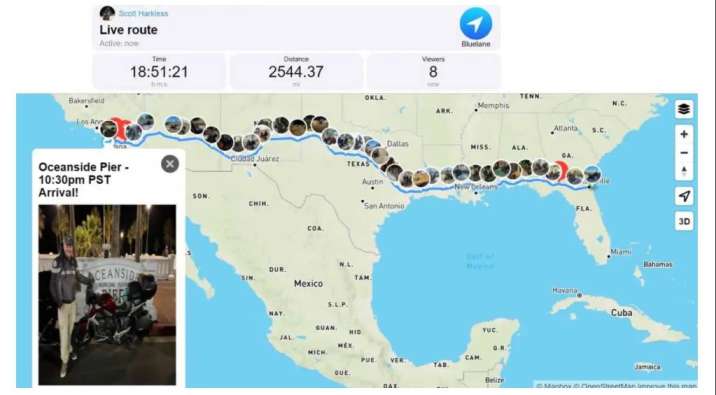Image resolution: width=716 pixels, height=395 pixels.
Task: Close the Oceanside Pier popup
Action: tap(170, 164)
